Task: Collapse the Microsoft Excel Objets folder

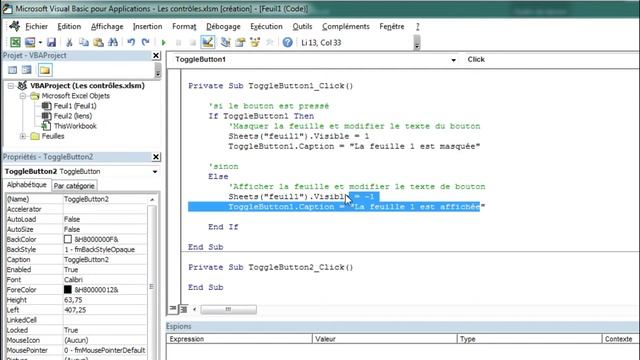Action: click(x=23, y=96)
